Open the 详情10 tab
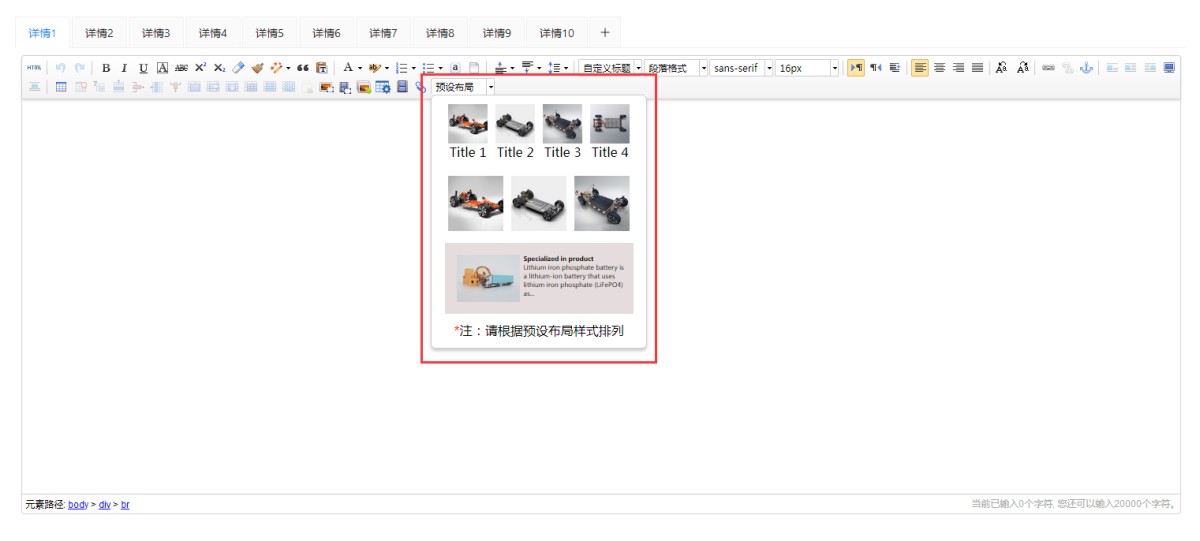 557,33
